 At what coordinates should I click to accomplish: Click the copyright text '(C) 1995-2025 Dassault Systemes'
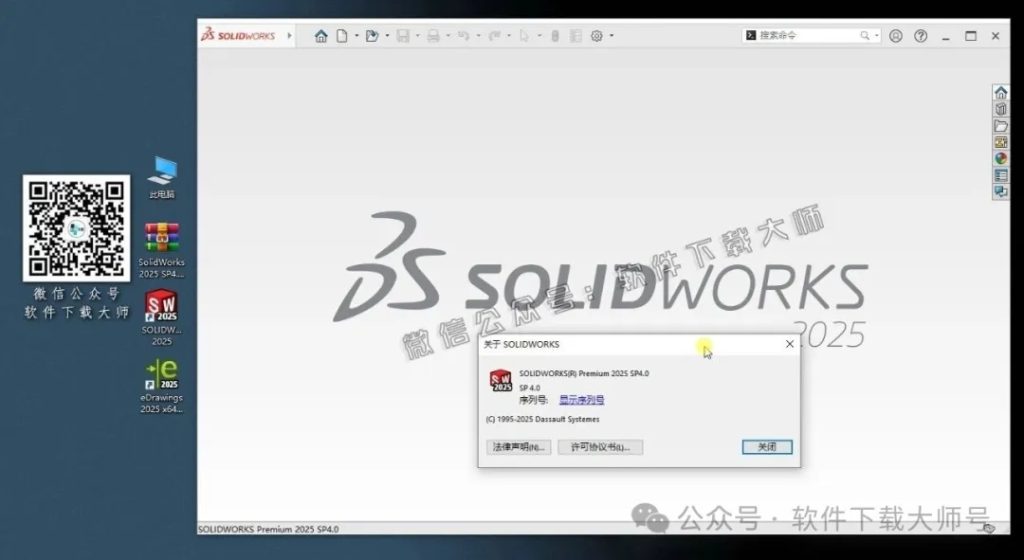[542, 419]
